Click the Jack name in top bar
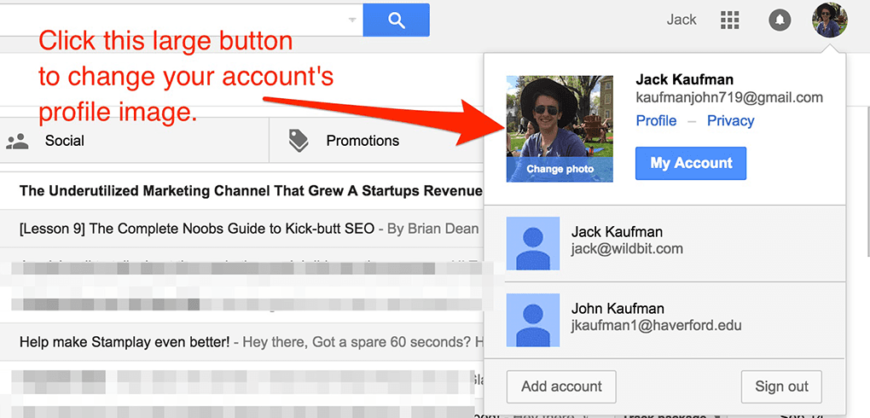This screenshot has height=418, width=870. (x=681, y=20)
